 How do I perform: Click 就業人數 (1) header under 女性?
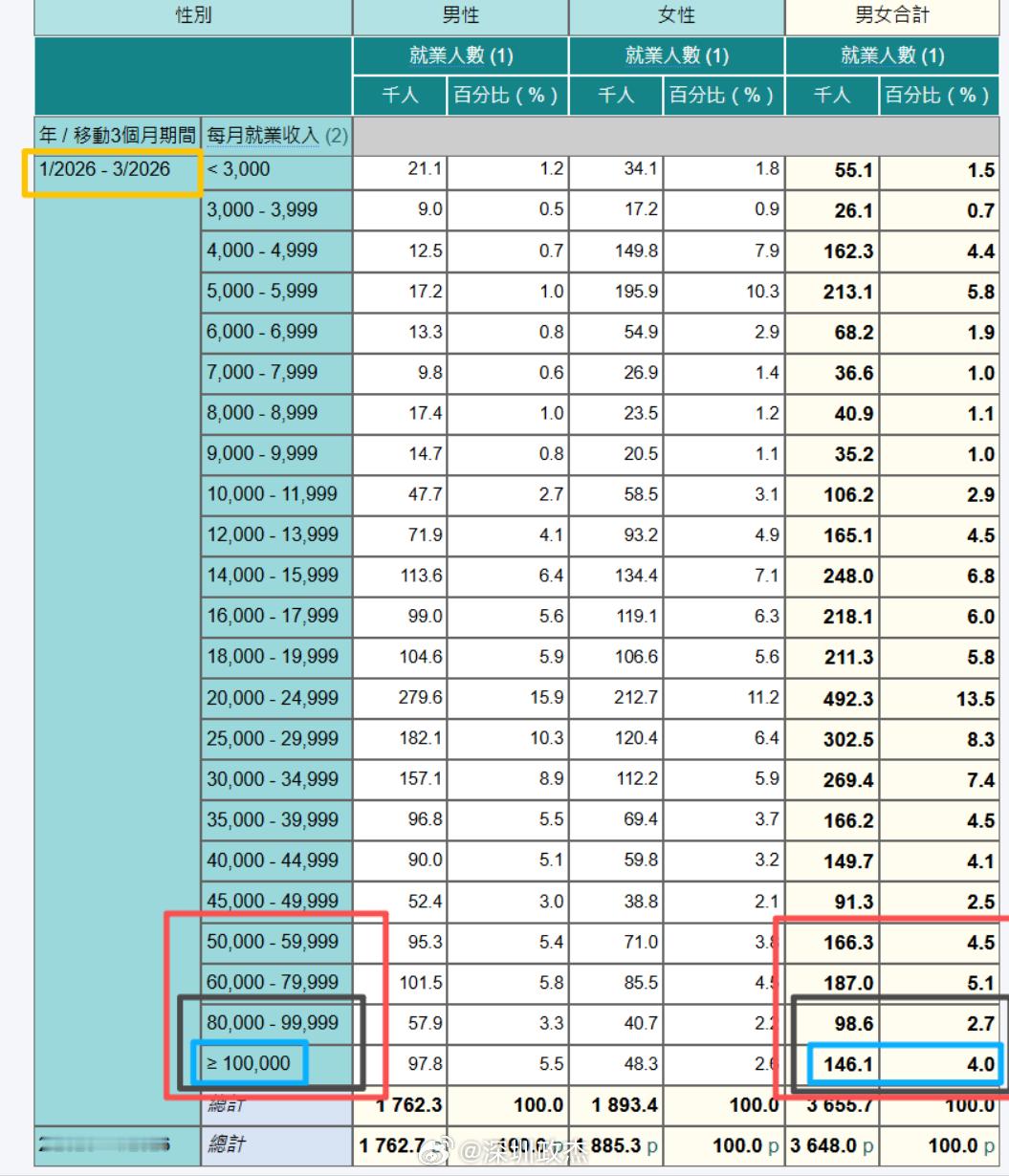pos(677,55)
